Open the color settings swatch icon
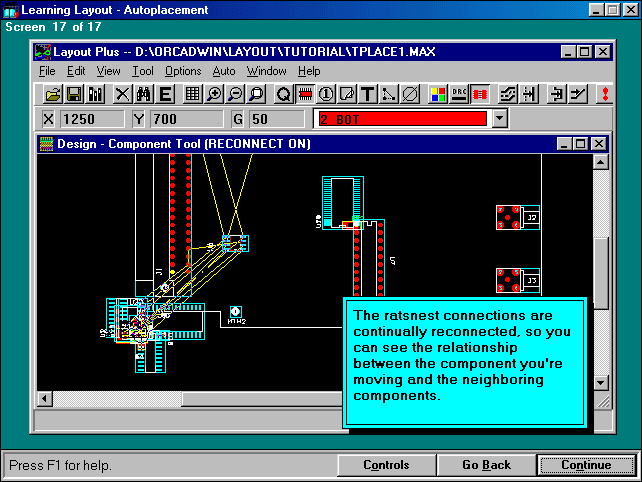 point(438,94)
